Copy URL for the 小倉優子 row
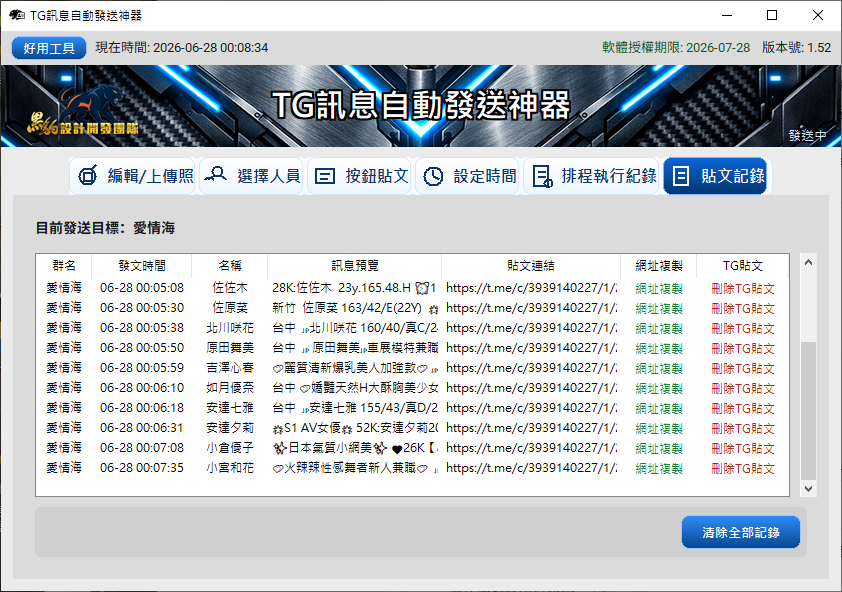 (659, 449)
